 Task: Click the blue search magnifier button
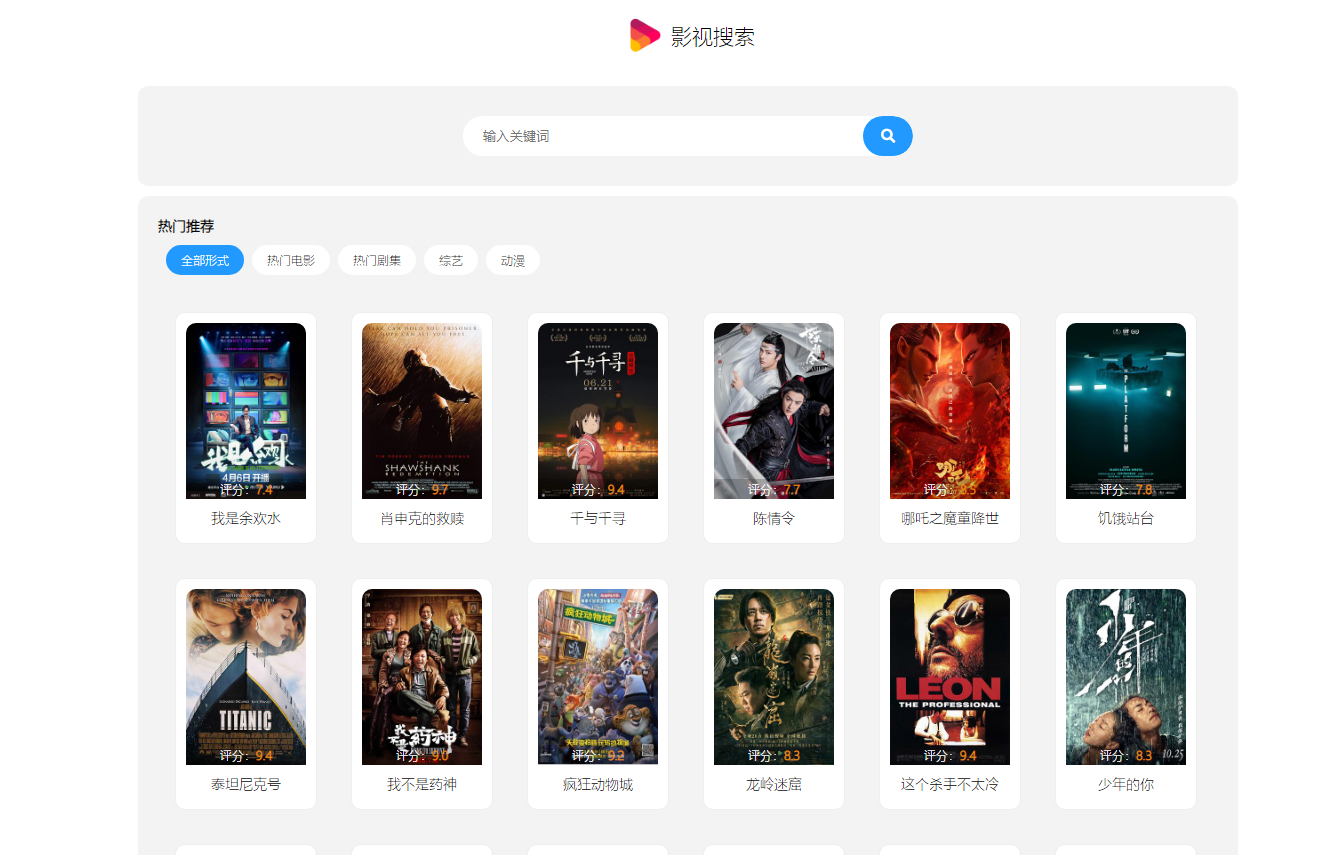pyautogui.click(x=888, y=136)
